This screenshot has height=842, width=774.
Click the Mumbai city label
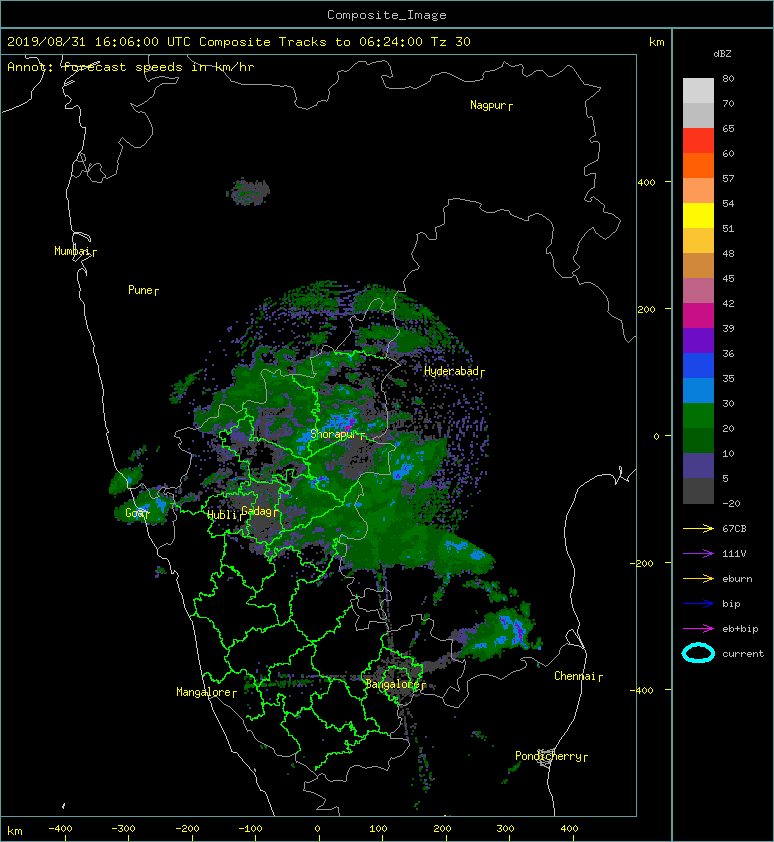tap(75, 251)
